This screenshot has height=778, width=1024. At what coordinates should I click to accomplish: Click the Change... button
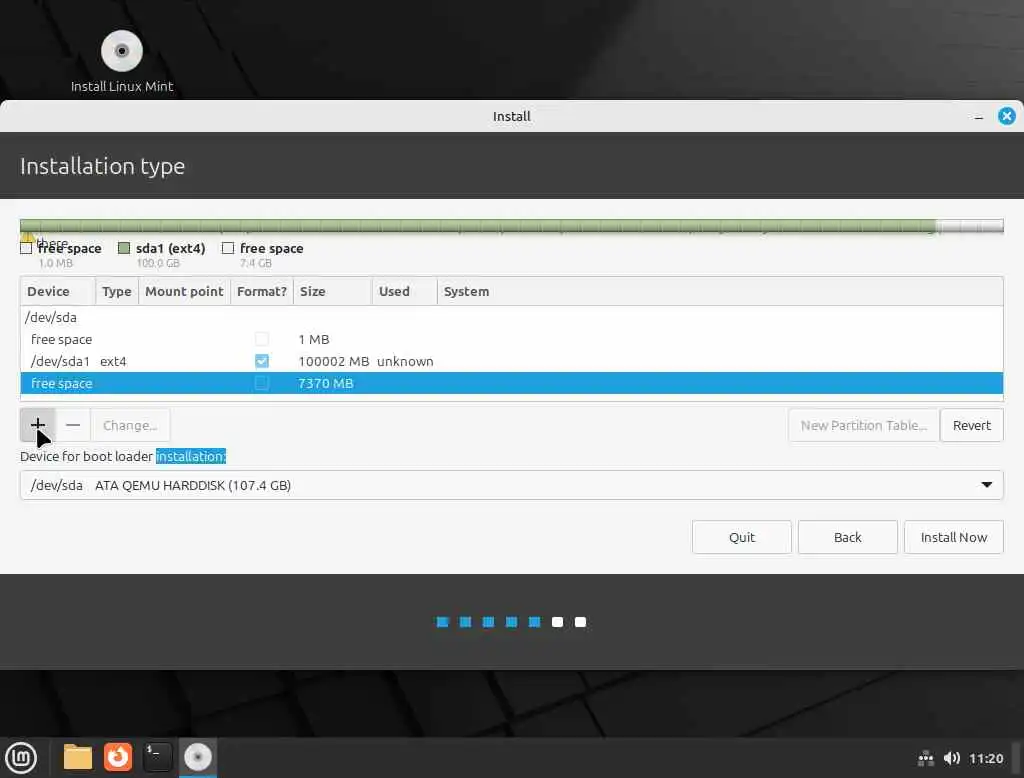(x=131, y=425)
